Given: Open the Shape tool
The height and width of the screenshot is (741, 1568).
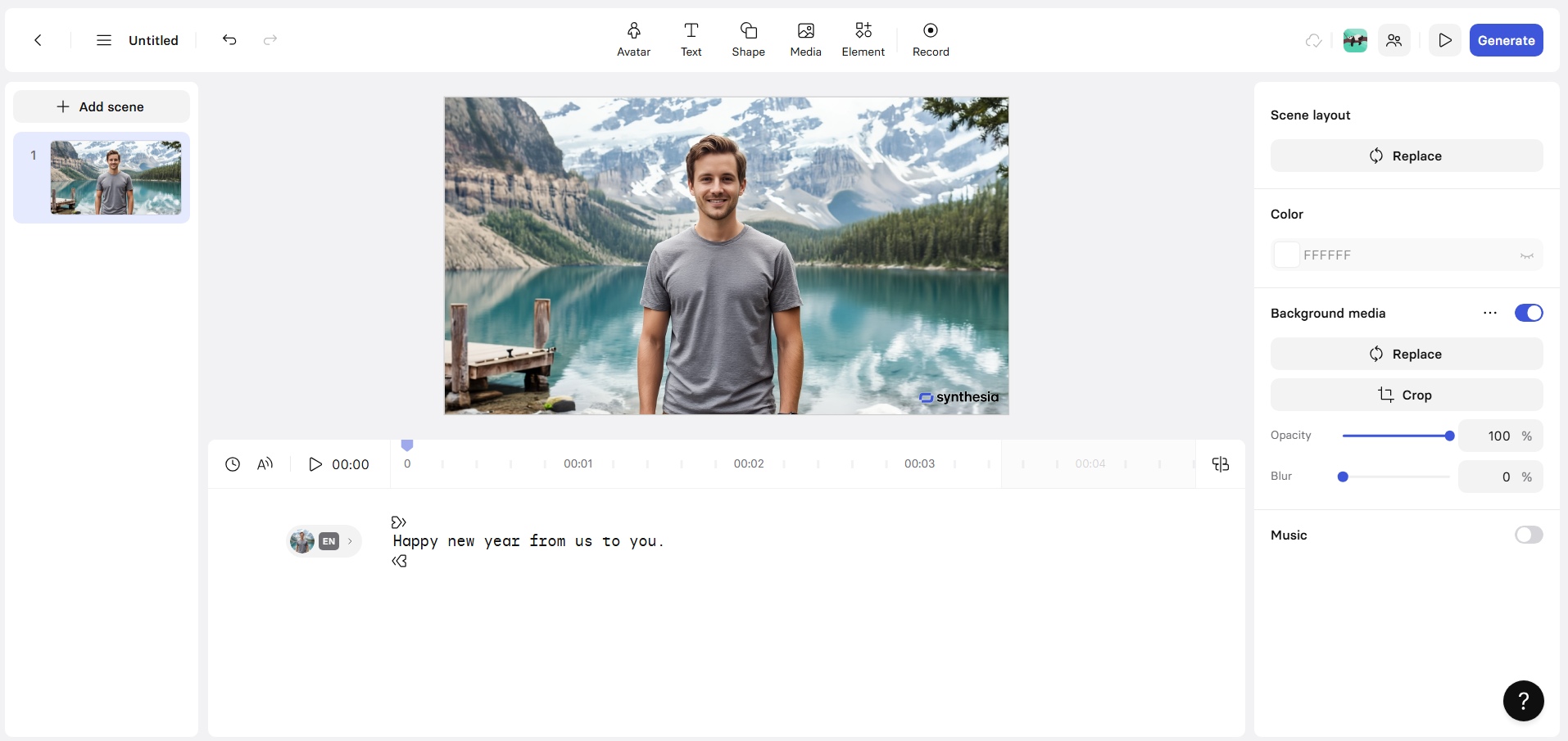Looking at the screenshot, I should tap(749, 40).
